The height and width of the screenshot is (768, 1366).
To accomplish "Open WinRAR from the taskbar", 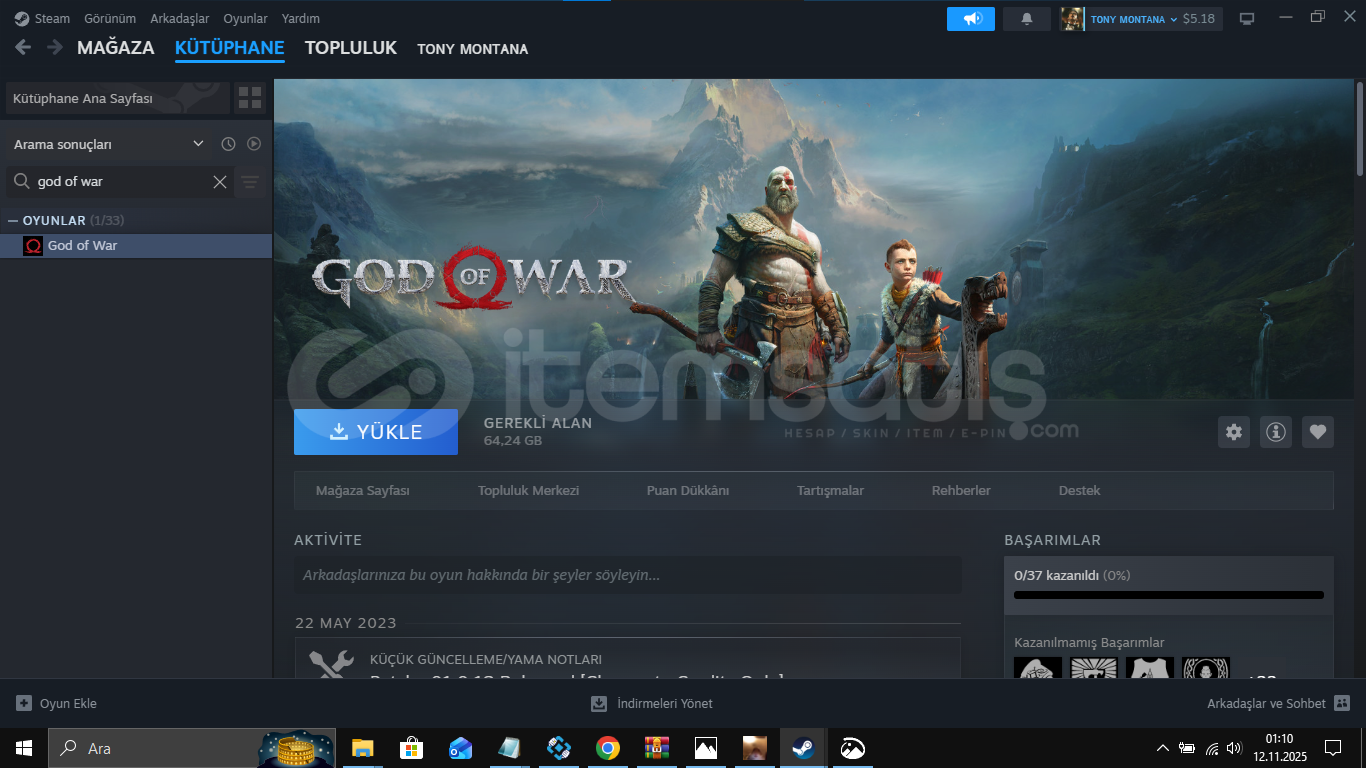I will 656,748.
